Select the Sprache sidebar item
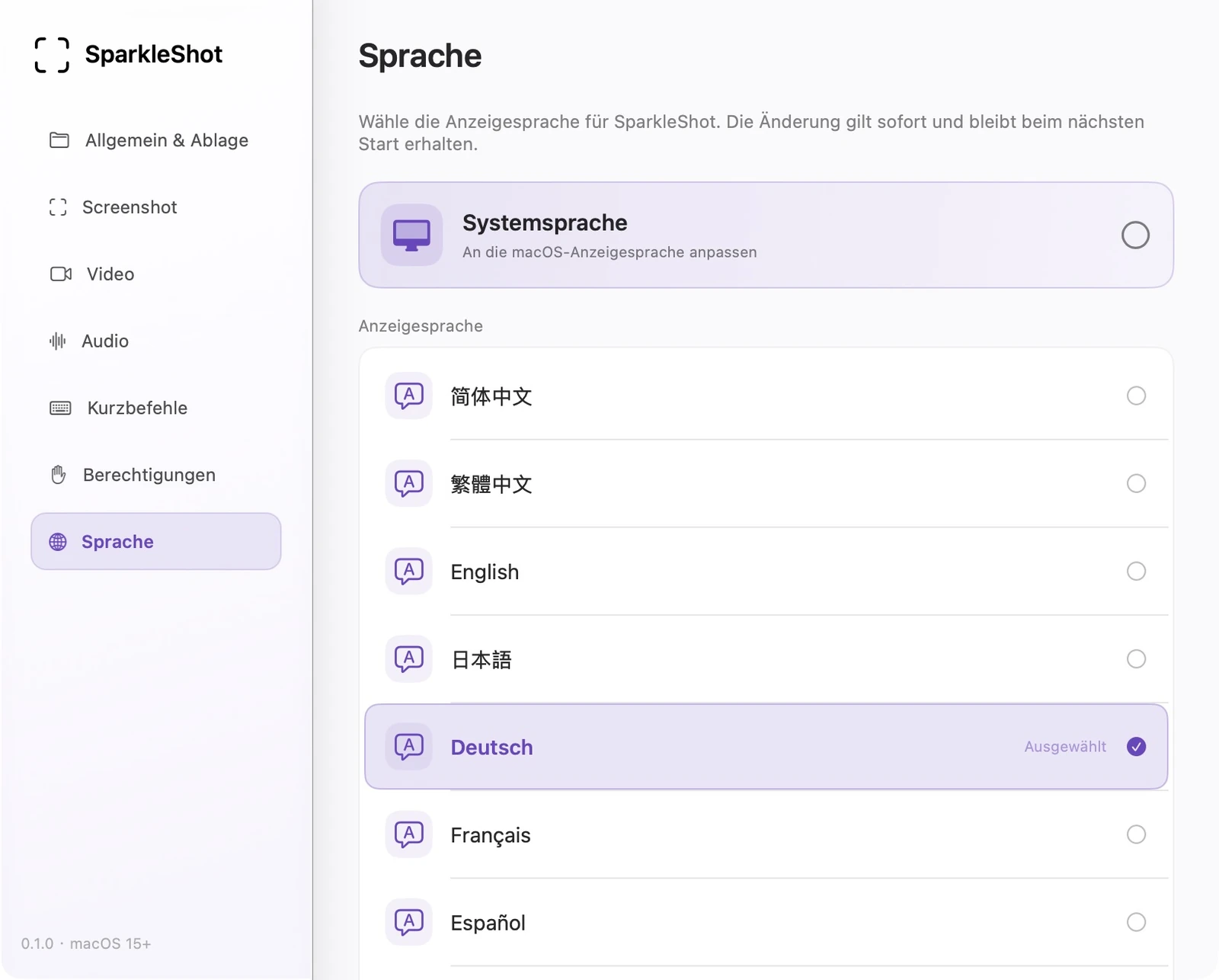 click(x=156, y=541)
